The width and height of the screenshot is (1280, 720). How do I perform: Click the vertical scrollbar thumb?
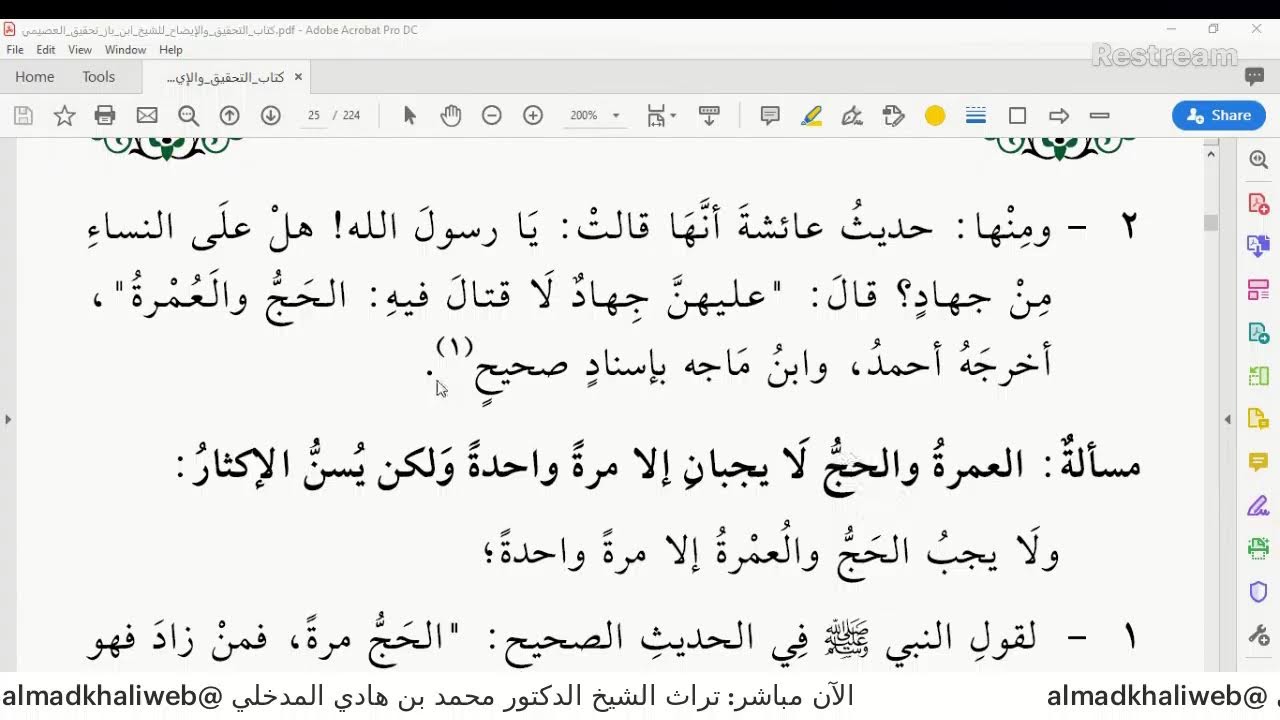click(1211, 223)
